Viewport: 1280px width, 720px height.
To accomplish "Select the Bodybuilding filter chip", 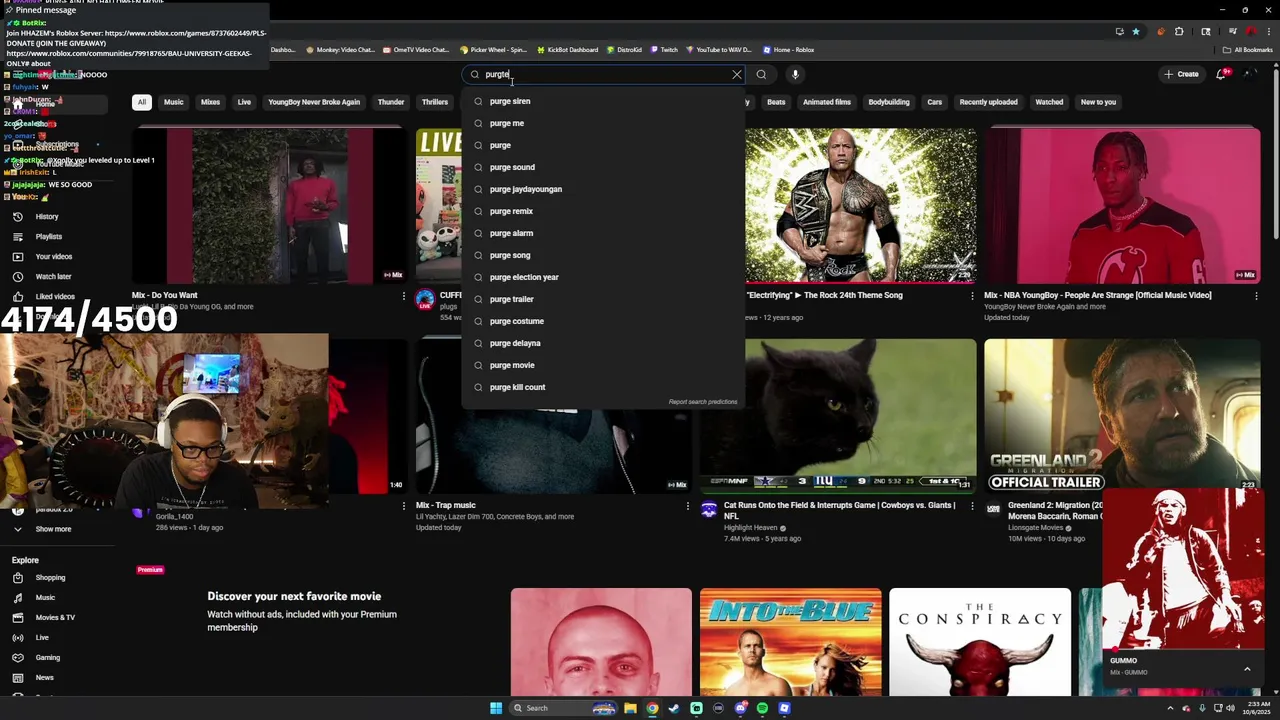I will [x=889, y=102].
